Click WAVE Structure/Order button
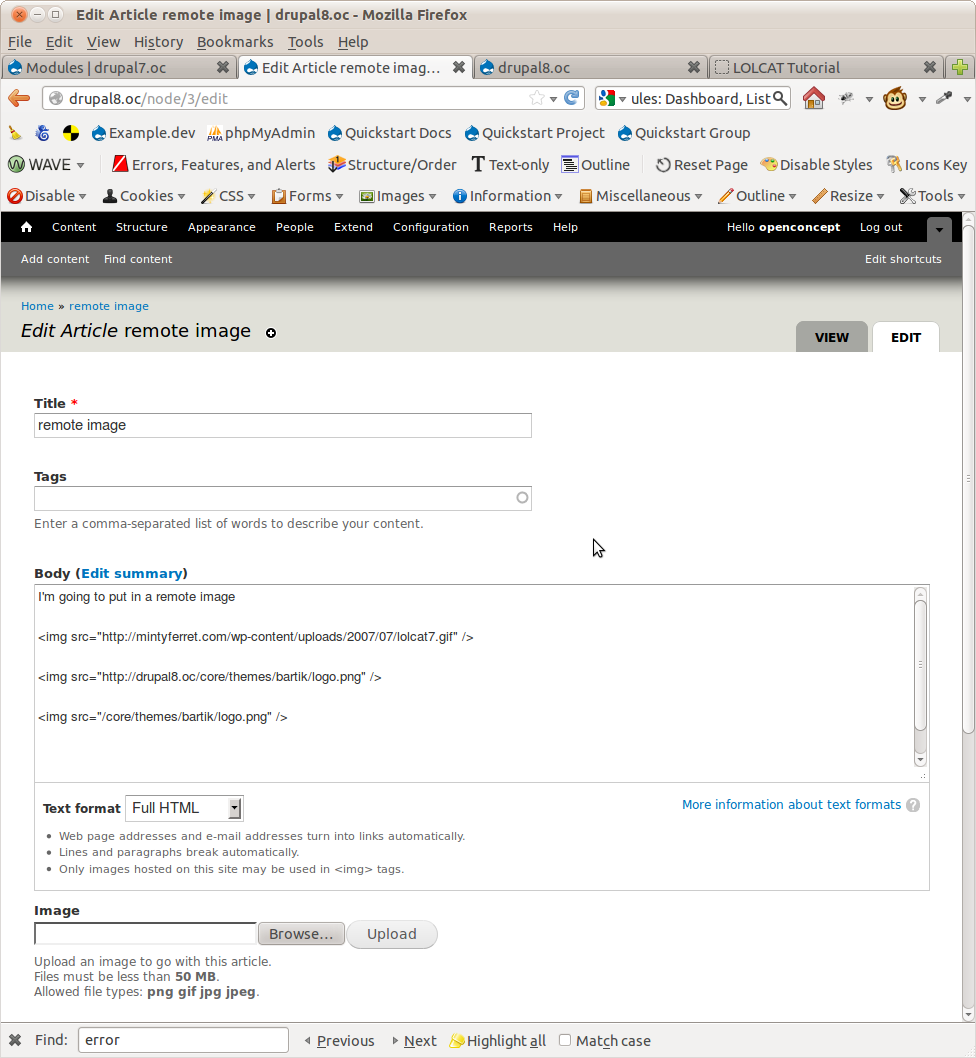 392,165
